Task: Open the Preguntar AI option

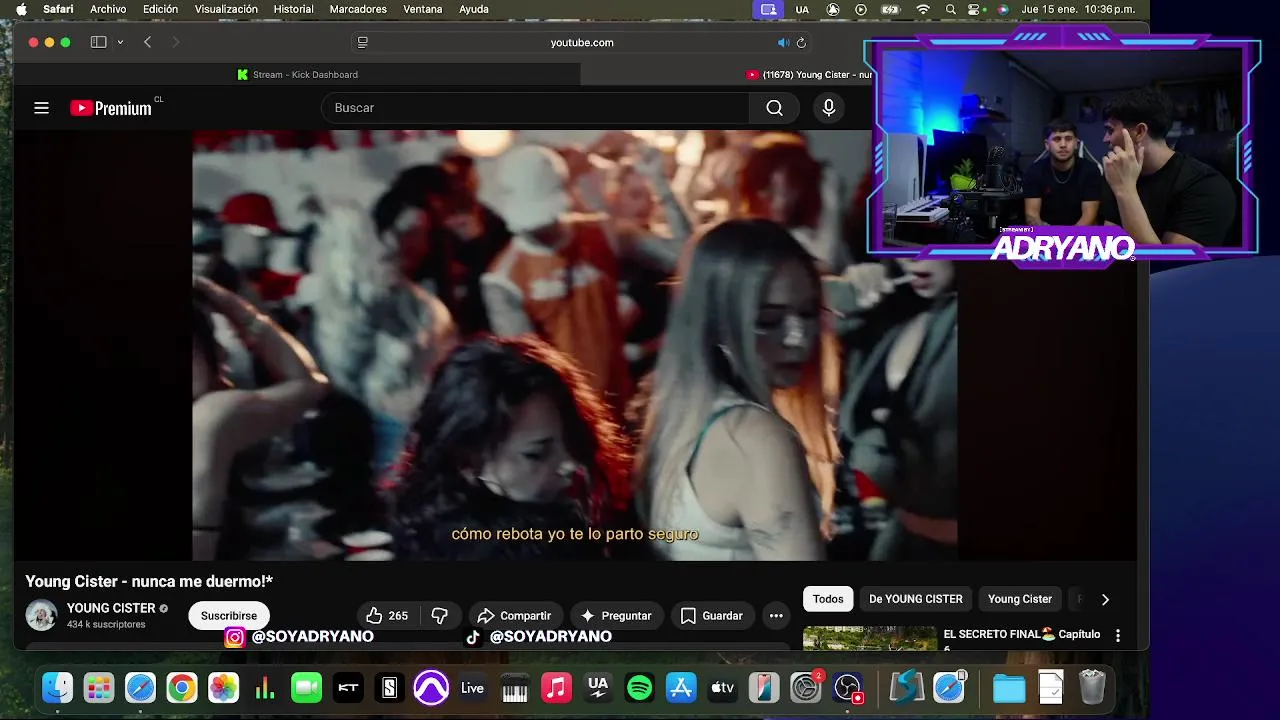Action: click(x=616, y=616)
